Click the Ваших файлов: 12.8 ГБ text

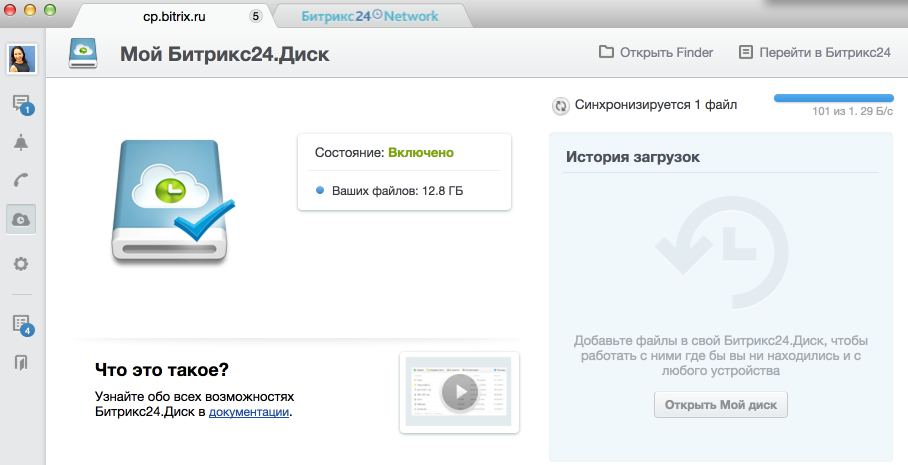click(x=397, y=191)
